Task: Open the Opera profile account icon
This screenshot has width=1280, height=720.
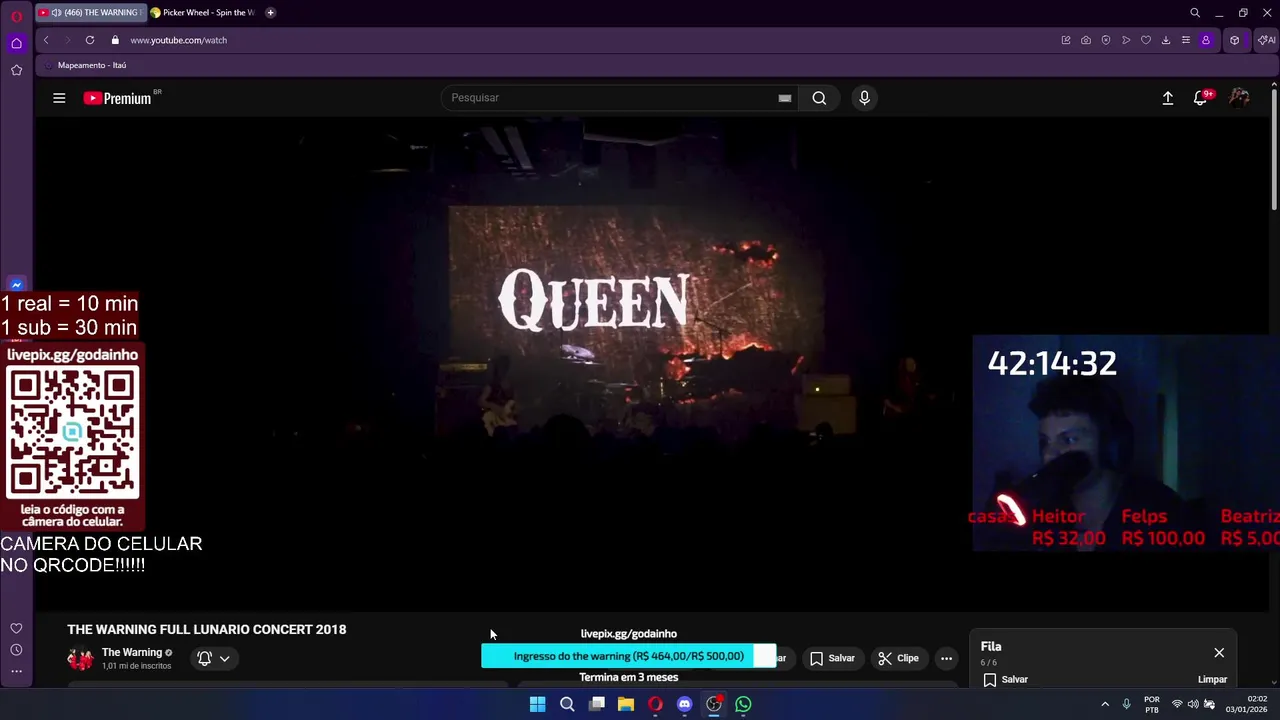Action: point(1206,40)
